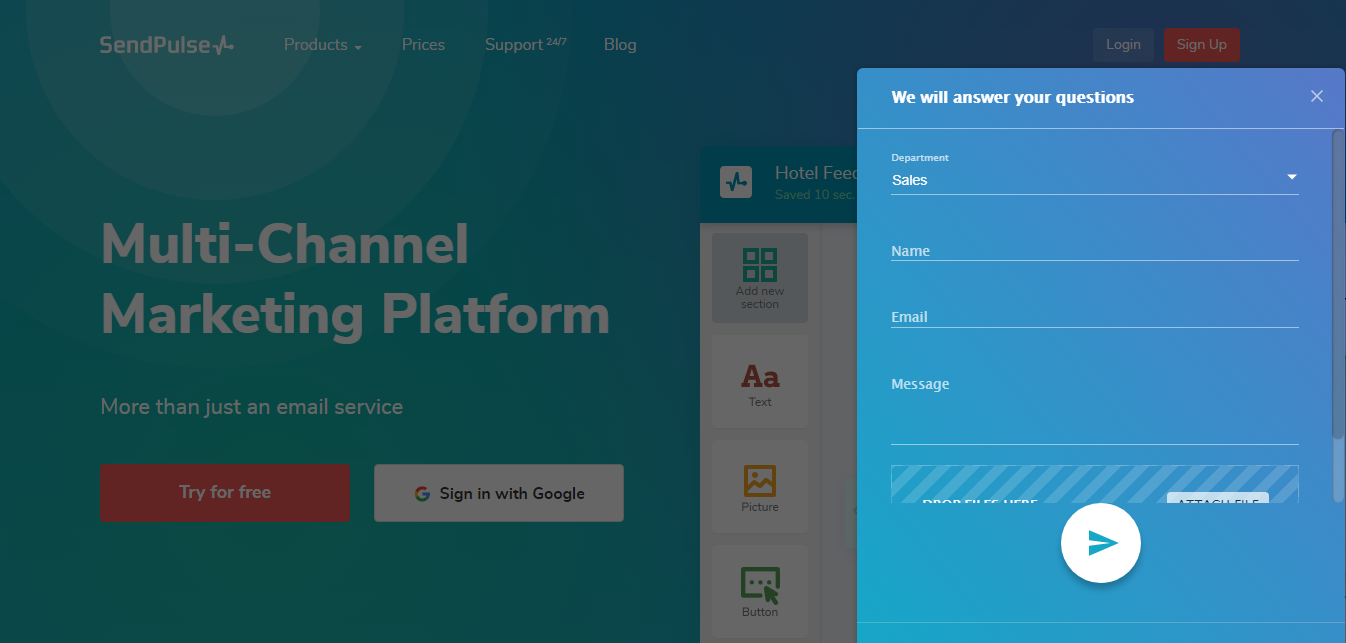Expand the Products menu

tap(323, 45)
